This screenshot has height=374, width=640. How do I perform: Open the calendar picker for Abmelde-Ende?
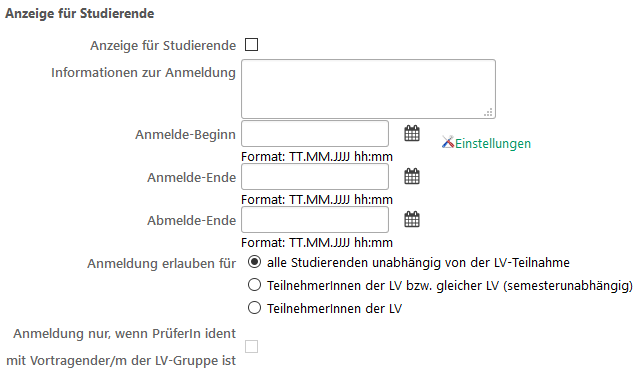412,219
